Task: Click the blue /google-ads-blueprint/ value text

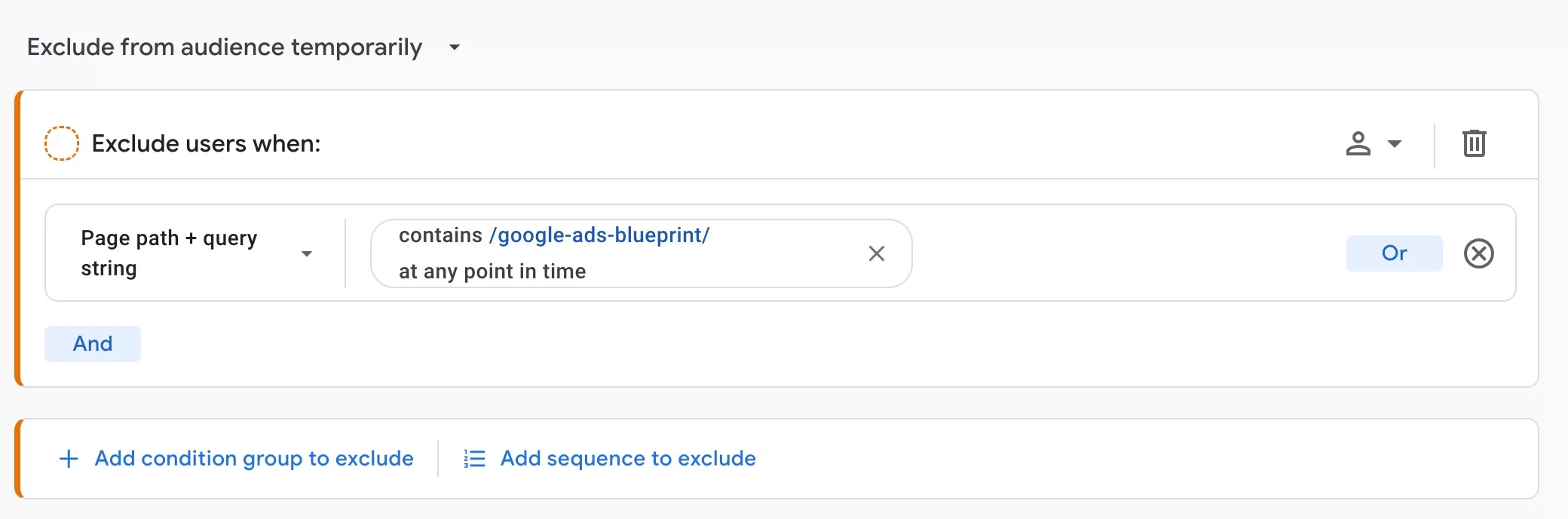Action: click(x=599, y=235)
